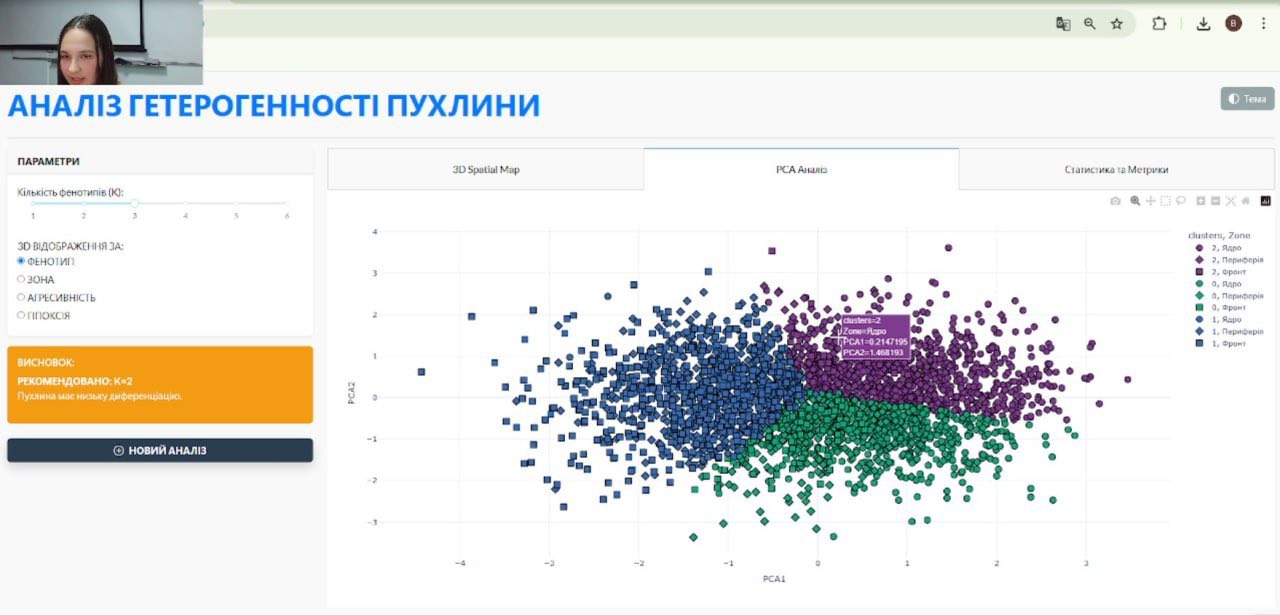
Task: Reset axes with the home icon
Action: coord(1246,201)
